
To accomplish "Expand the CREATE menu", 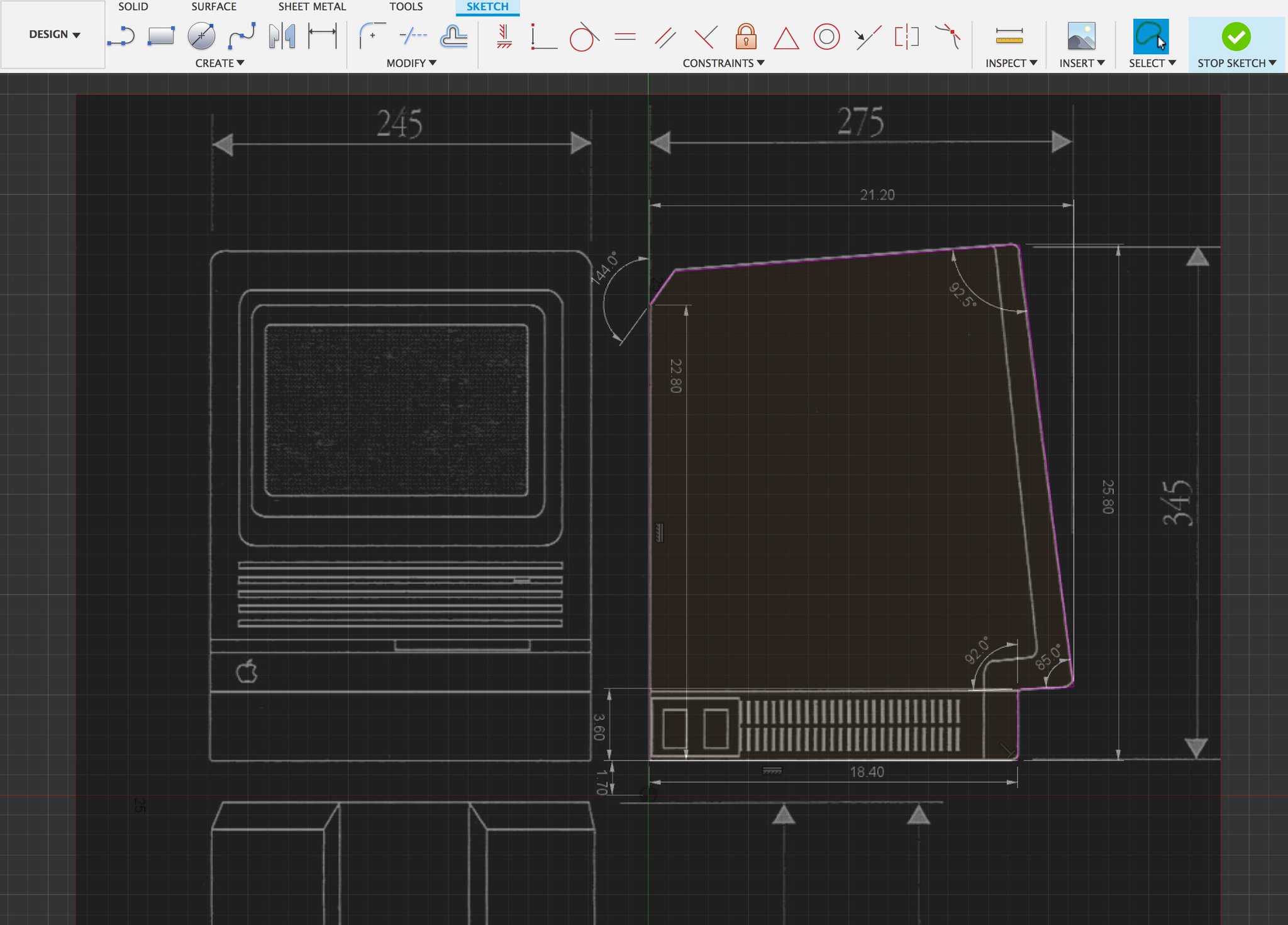I will pos(219,63).
